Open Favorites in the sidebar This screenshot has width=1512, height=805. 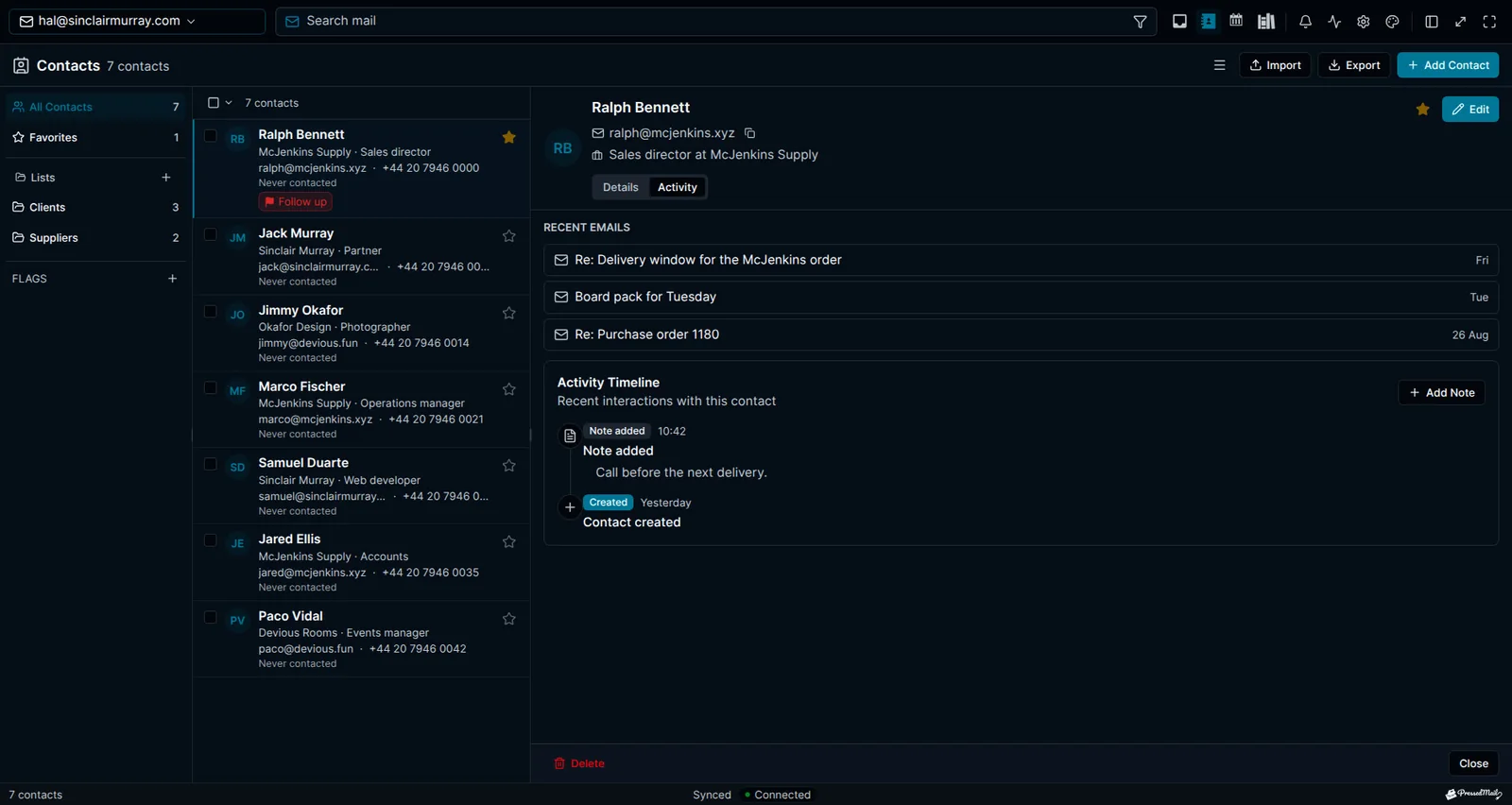[95, 138]
